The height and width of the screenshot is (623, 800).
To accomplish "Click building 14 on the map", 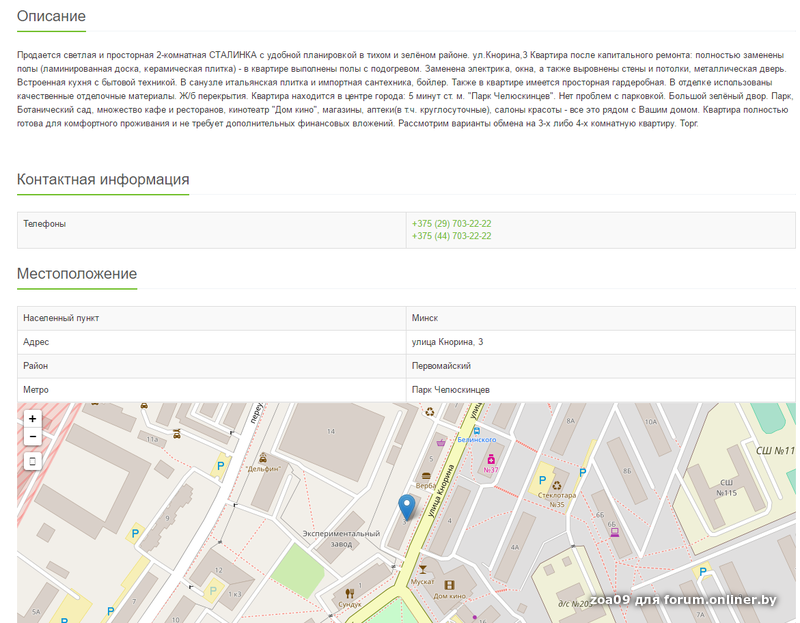I will [331, 431].
